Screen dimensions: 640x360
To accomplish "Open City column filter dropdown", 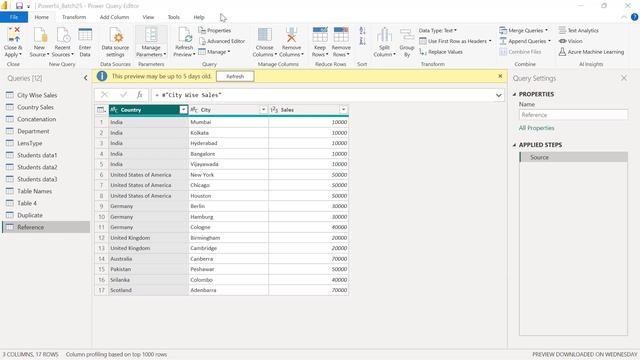I will [x=263, y=110].
